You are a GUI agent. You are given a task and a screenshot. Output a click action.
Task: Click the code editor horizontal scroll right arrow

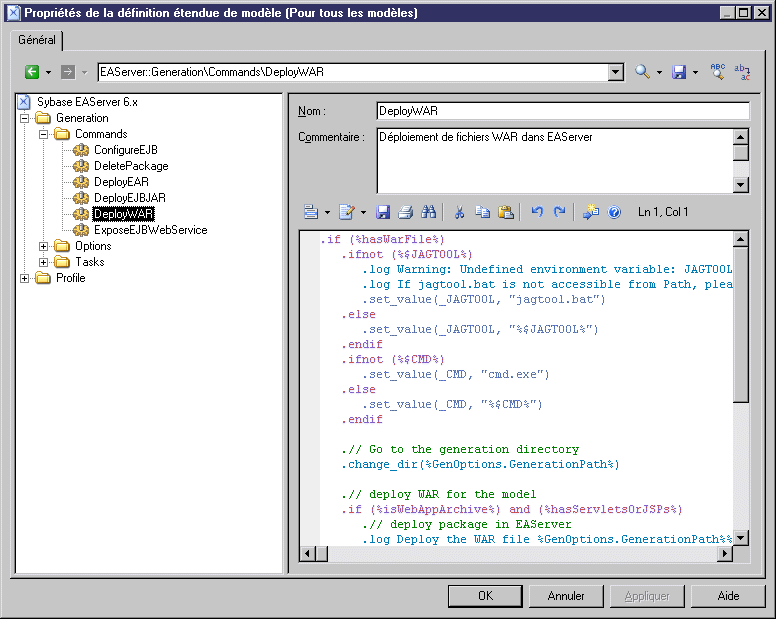(x=725, y=553)
